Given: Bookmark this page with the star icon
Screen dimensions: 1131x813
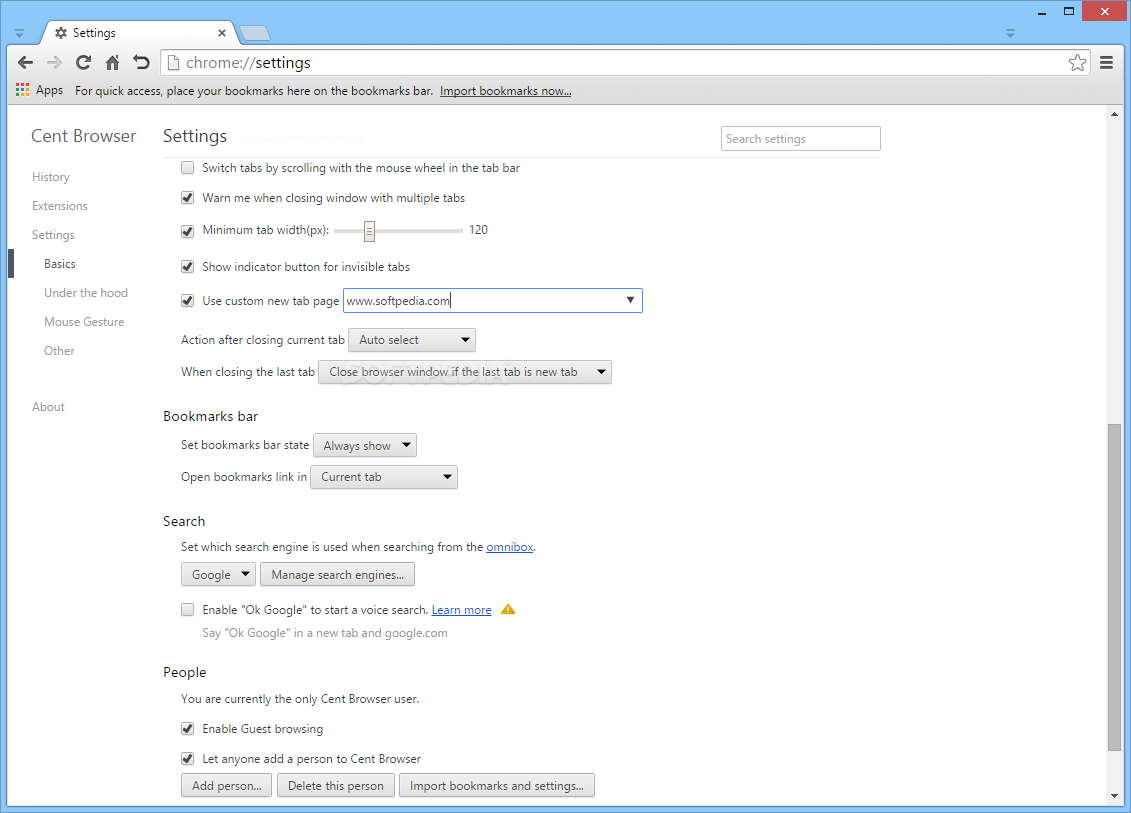Looking at the screenshot, I should point(1078,63).
